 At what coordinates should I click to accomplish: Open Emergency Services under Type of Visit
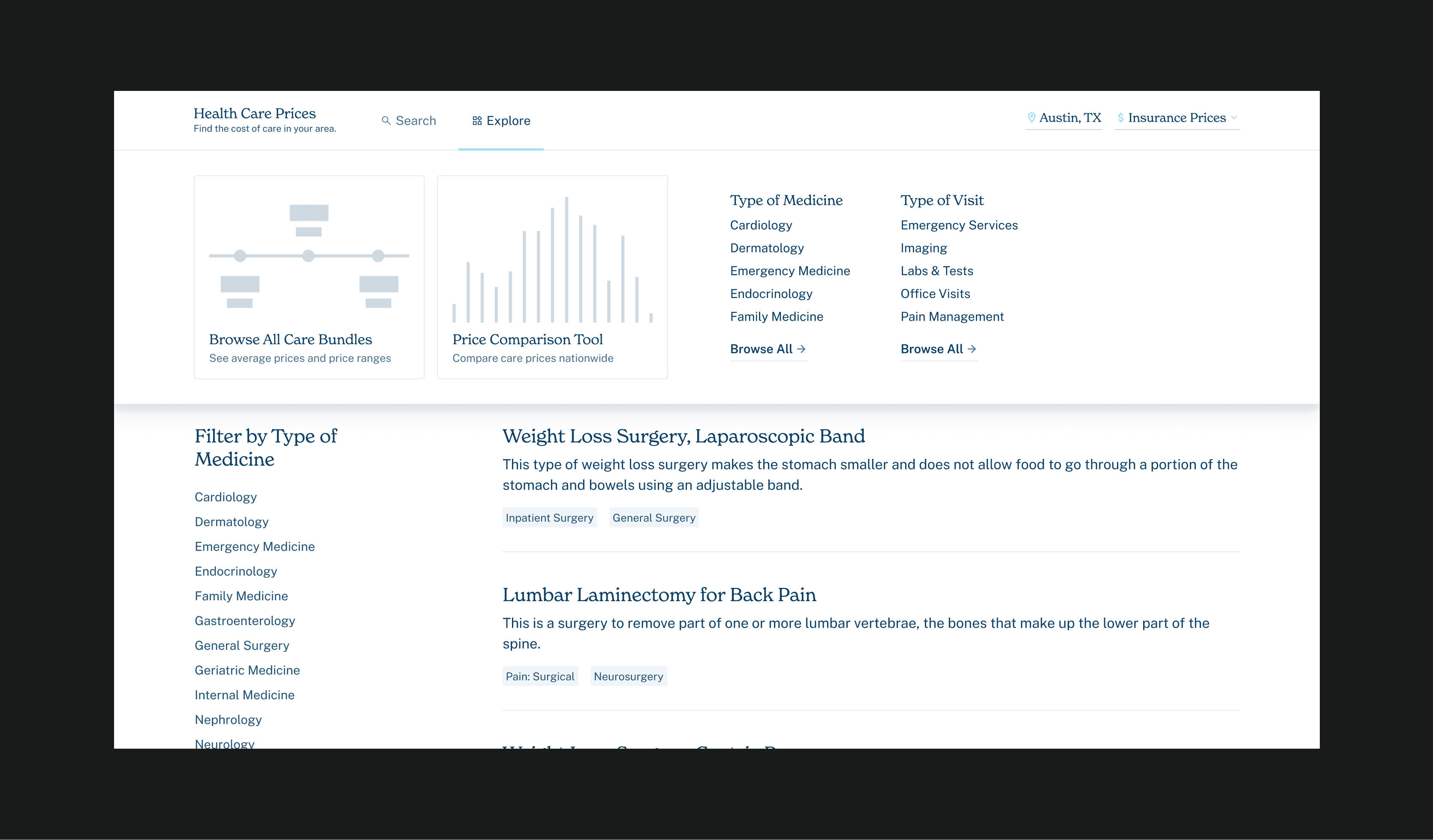click(x=959, y=225)
